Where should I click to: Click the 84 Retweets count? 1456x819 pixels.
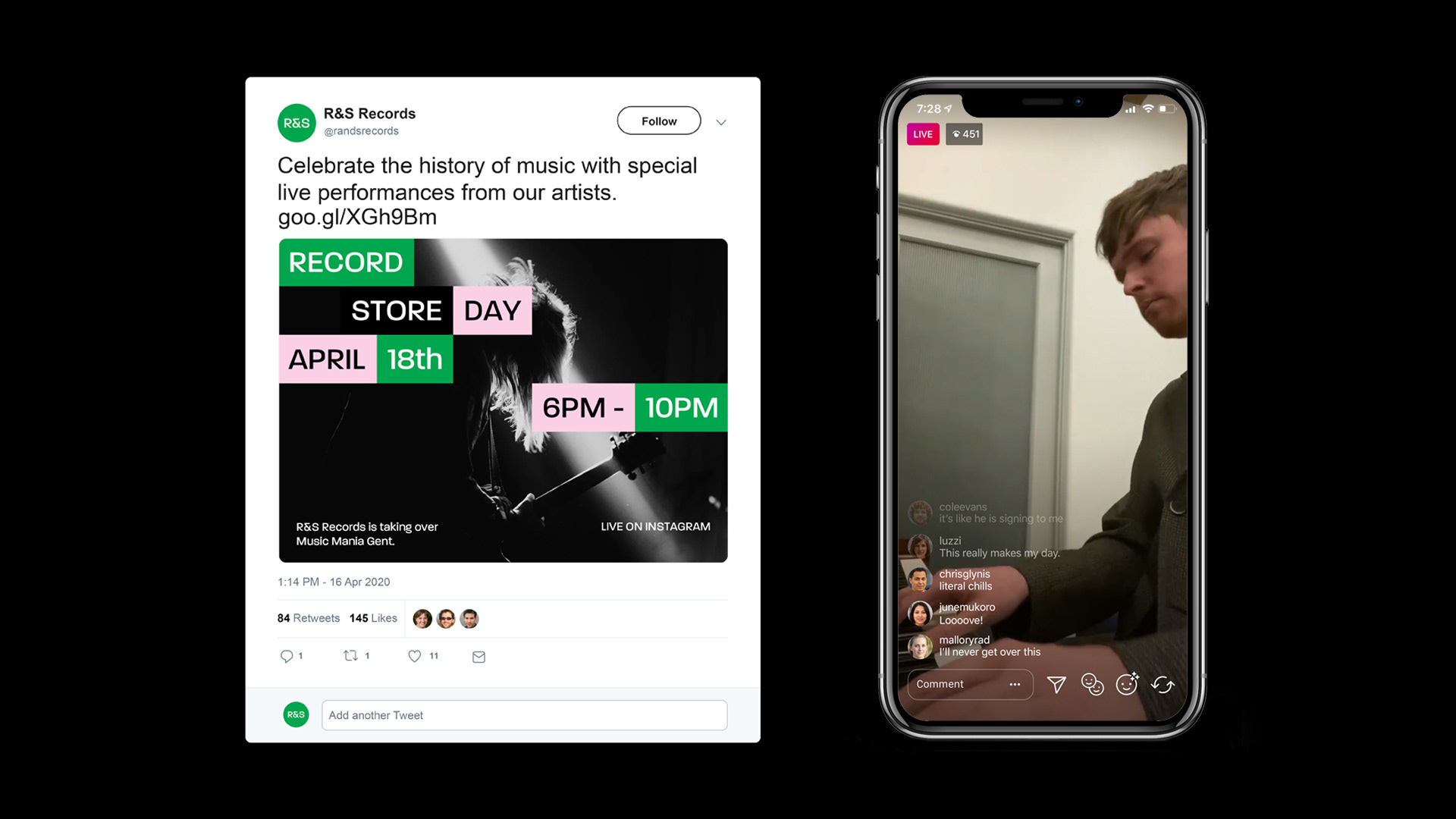click(x=309, y=618)
